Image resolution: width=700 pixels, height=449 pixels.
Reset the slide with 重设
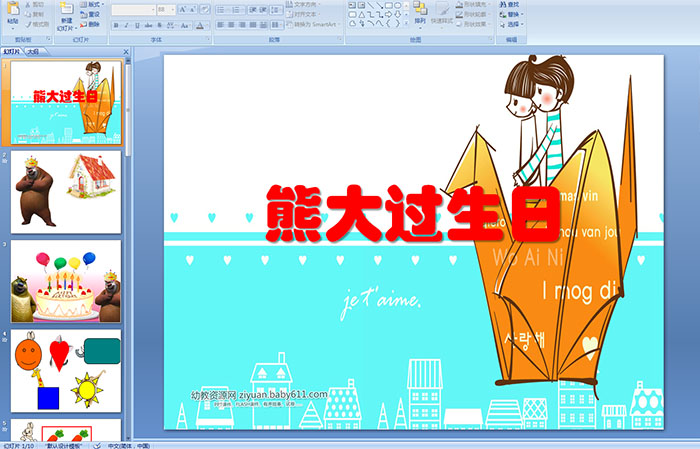click(x=90, y=14)
